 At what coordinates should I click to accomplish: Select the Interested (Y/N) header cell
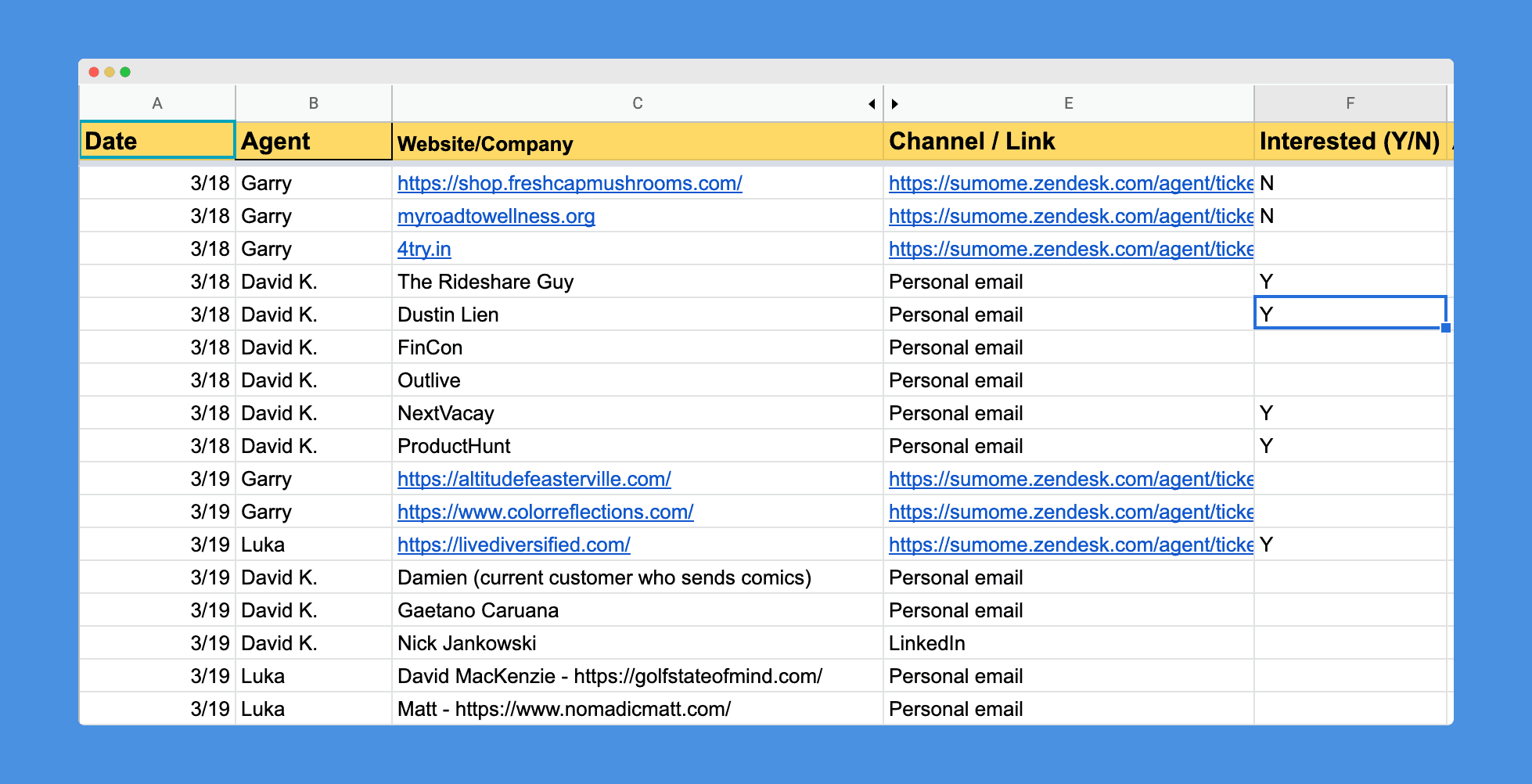[x=1350, y=141]
